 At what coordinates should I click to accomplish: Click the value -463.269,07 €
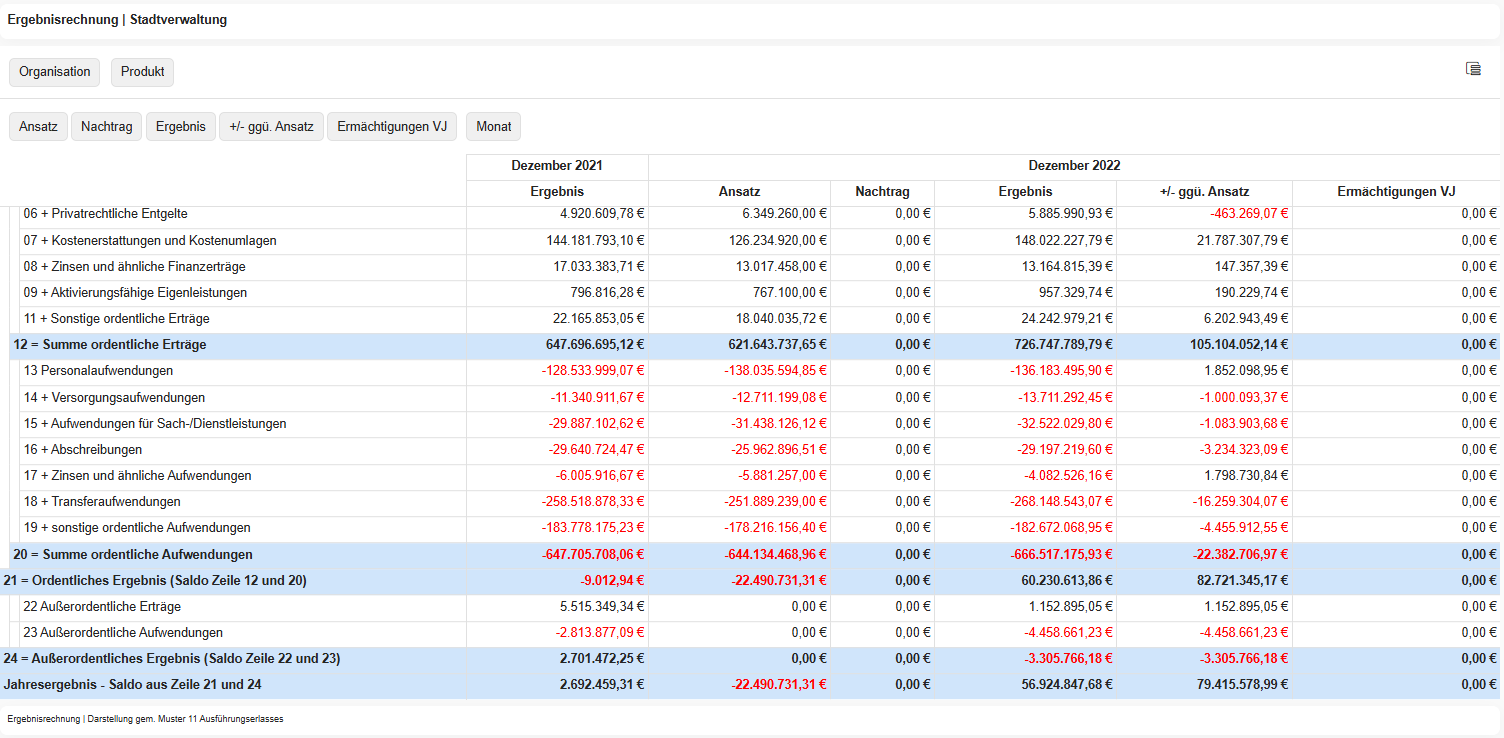click(x=1249, y=214)
